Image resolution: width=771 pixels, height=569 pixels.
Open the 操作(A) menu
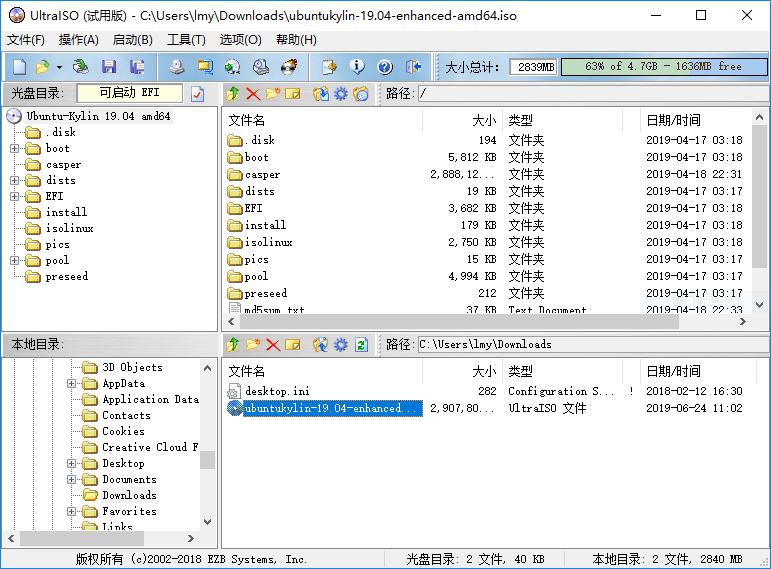point(79,40)
